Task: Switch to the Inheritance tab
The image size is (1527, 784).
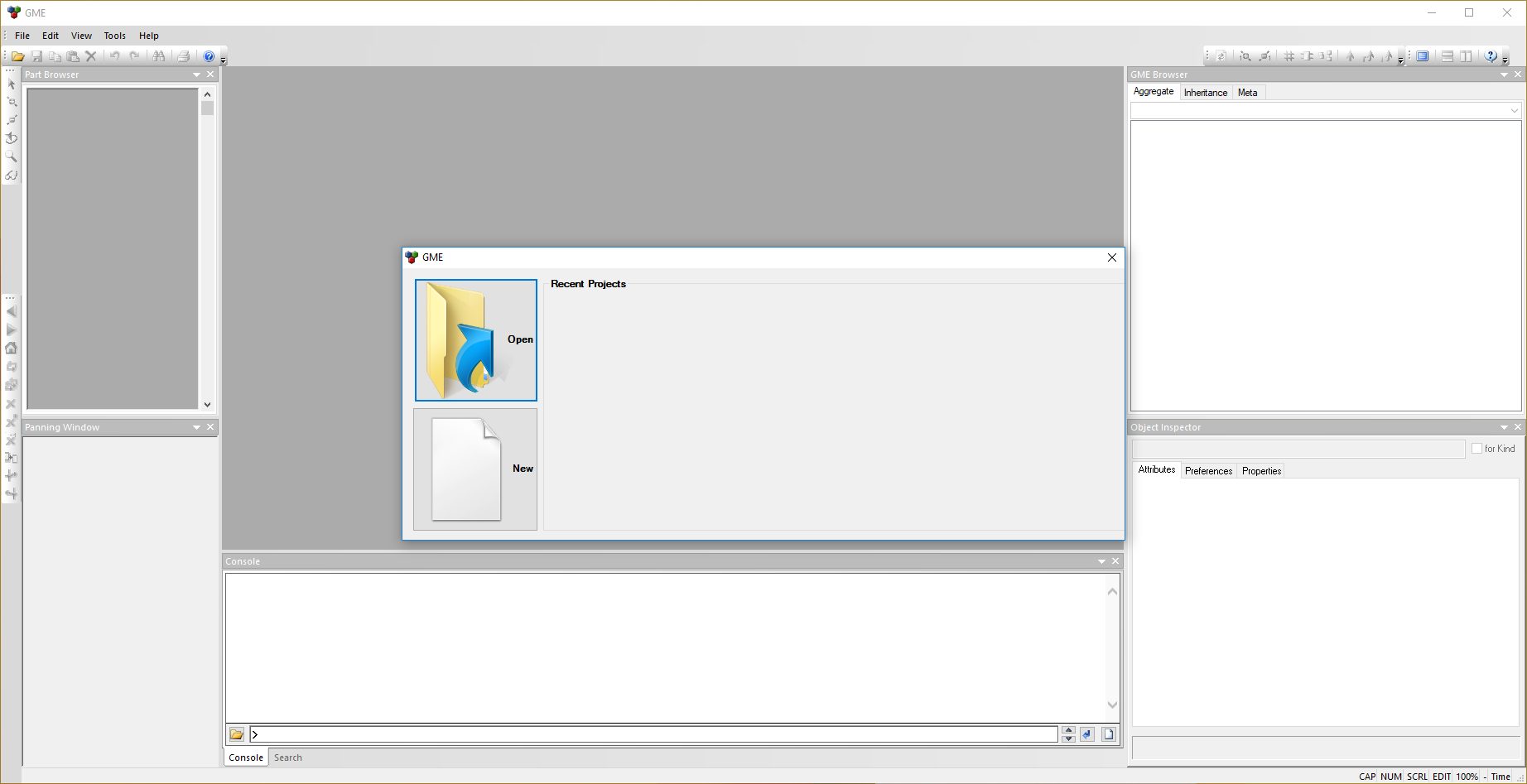Action: [1205, 93]
